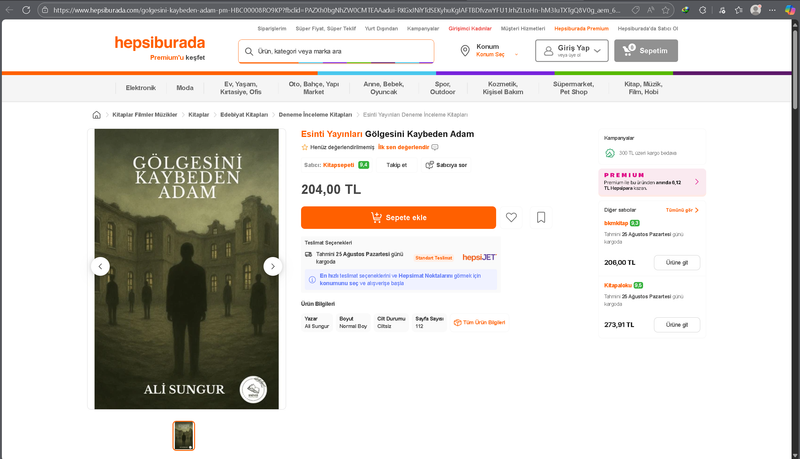
Task: Open the Sepetim shopping cart
Action: (646, 50)
